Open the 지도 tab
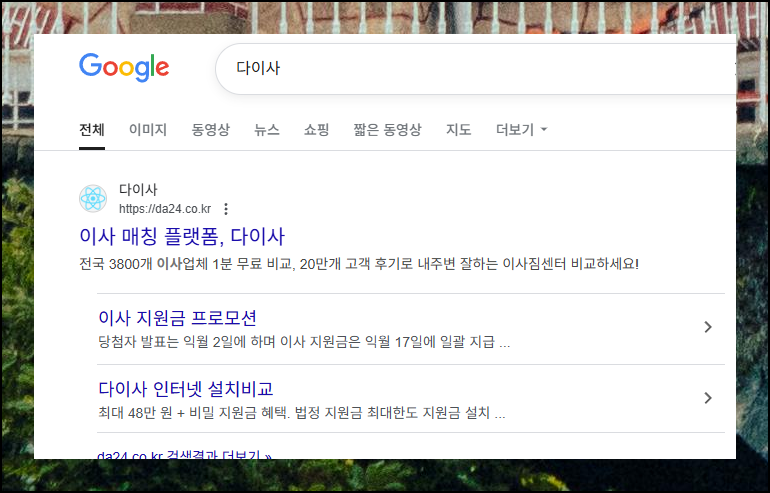Viewport: 770px width, 493px height. (459, 130)
